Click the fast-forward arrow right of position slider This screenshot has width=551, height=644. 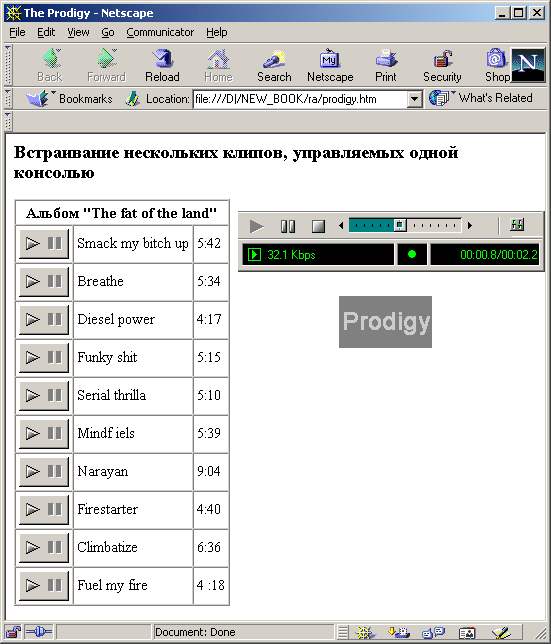(x=470, y=225)
